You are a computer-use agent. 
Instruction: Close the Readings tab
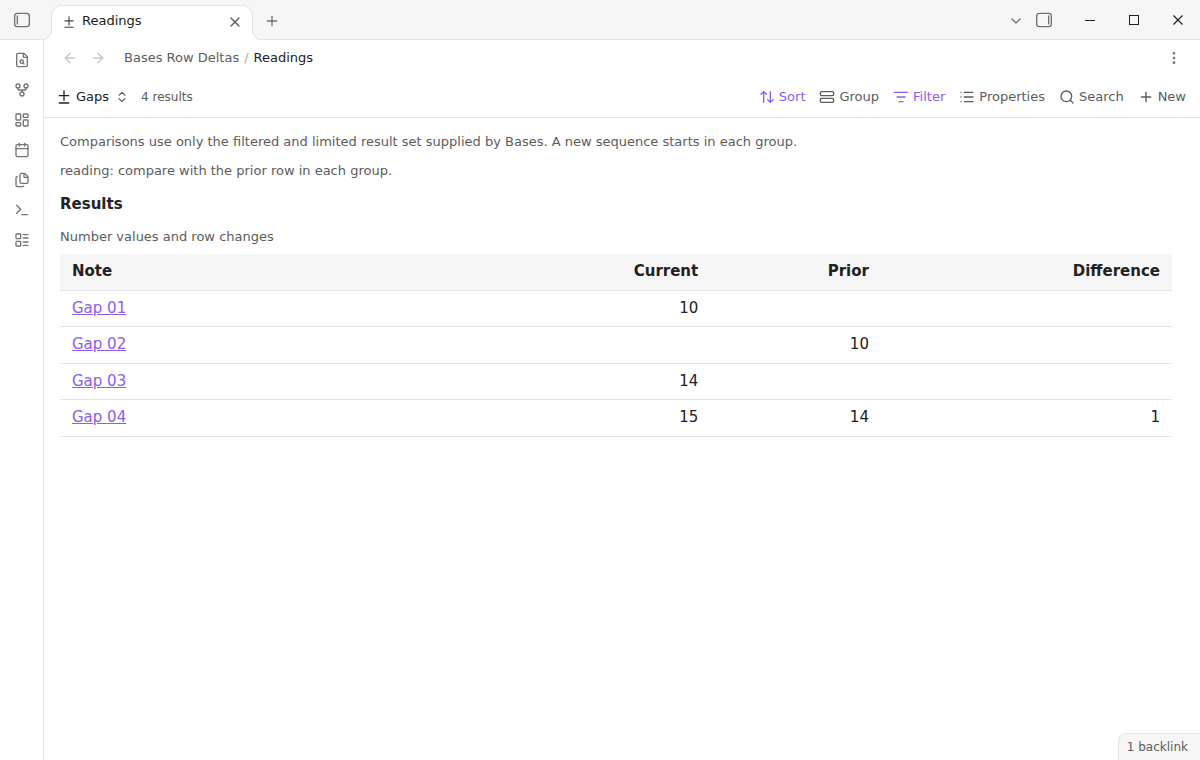[235, 21]
